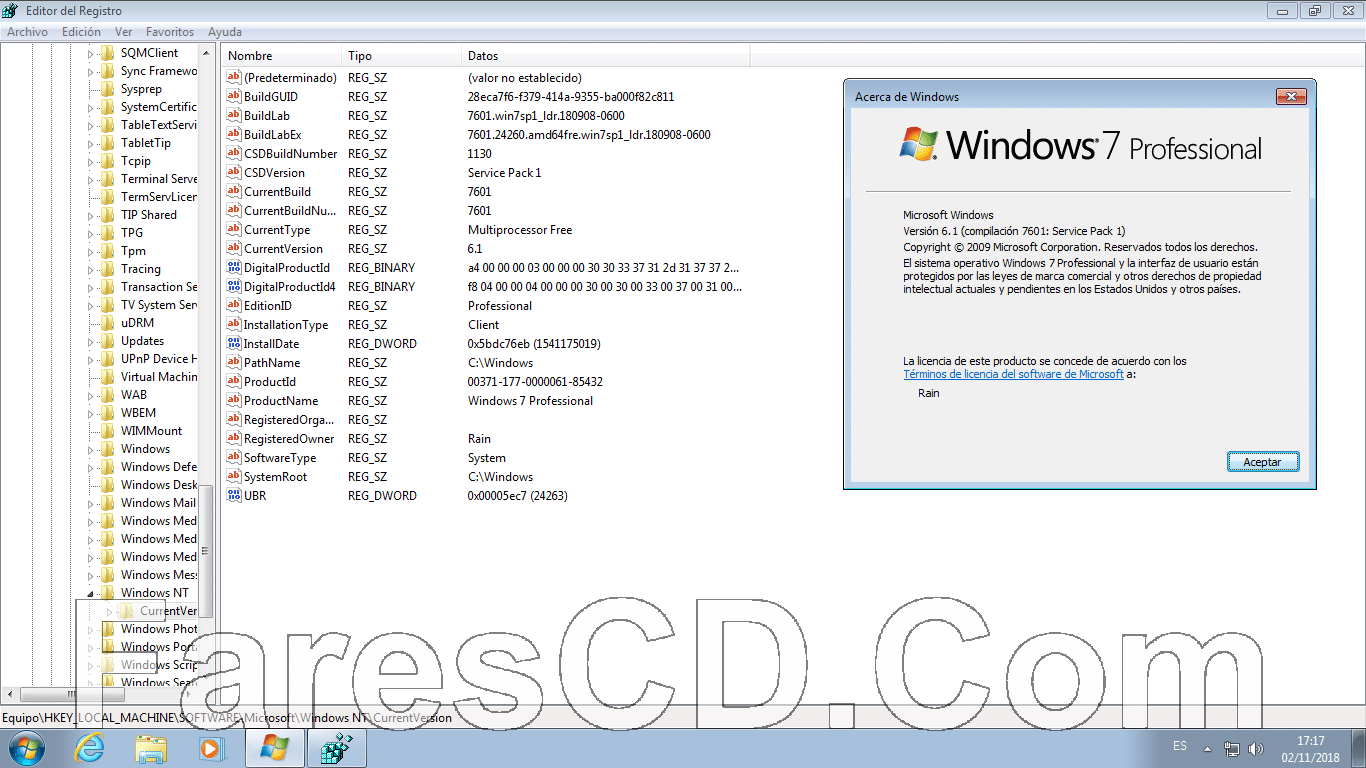The image size is (1366, 768).
Task: Click the RegisteredOwner string value icon
Action: pyautogui.click(x=234, y=439)
